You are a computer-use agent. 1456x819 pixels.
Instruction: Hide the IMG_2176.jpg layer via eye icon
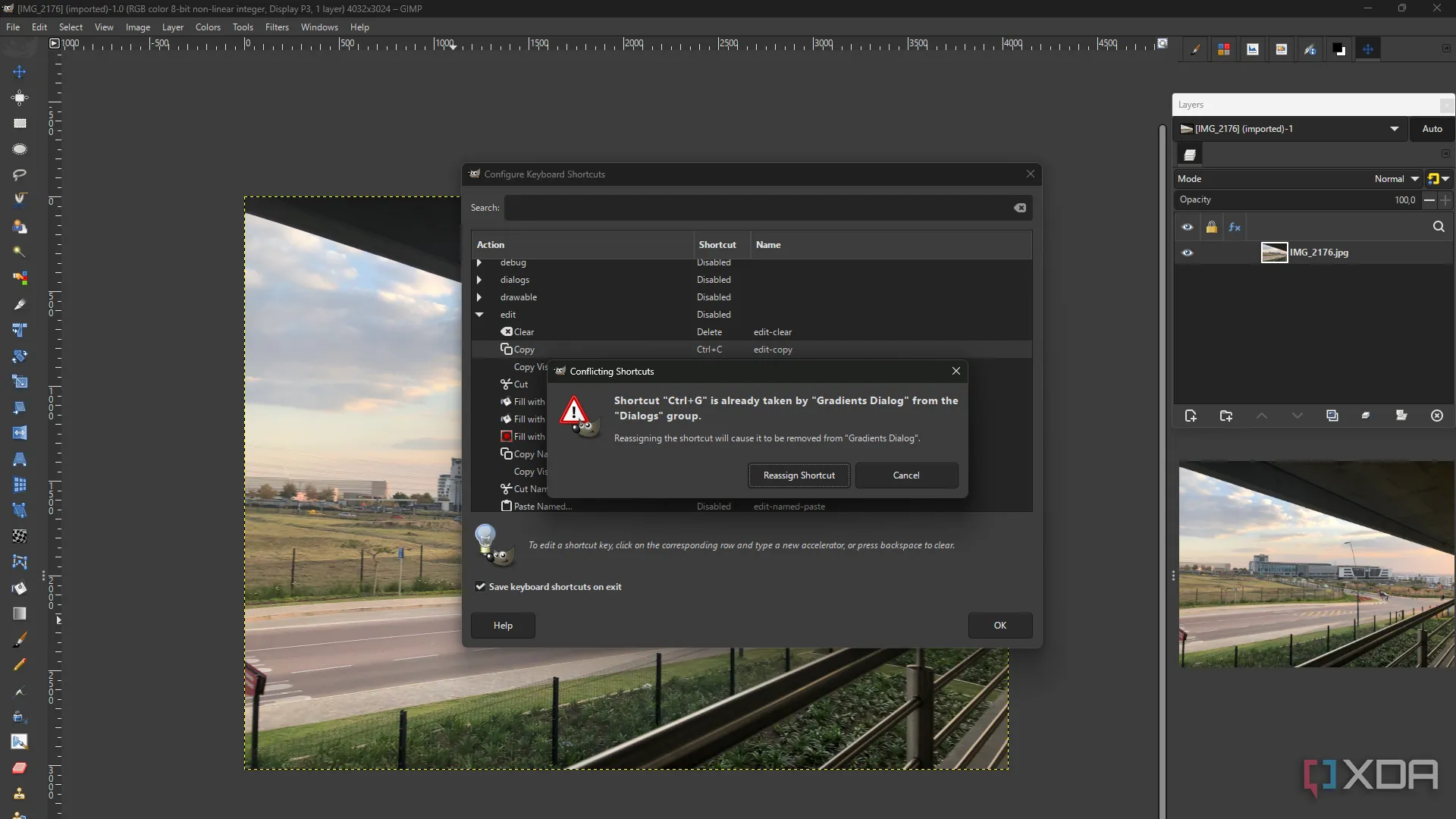pos(1188,253)
